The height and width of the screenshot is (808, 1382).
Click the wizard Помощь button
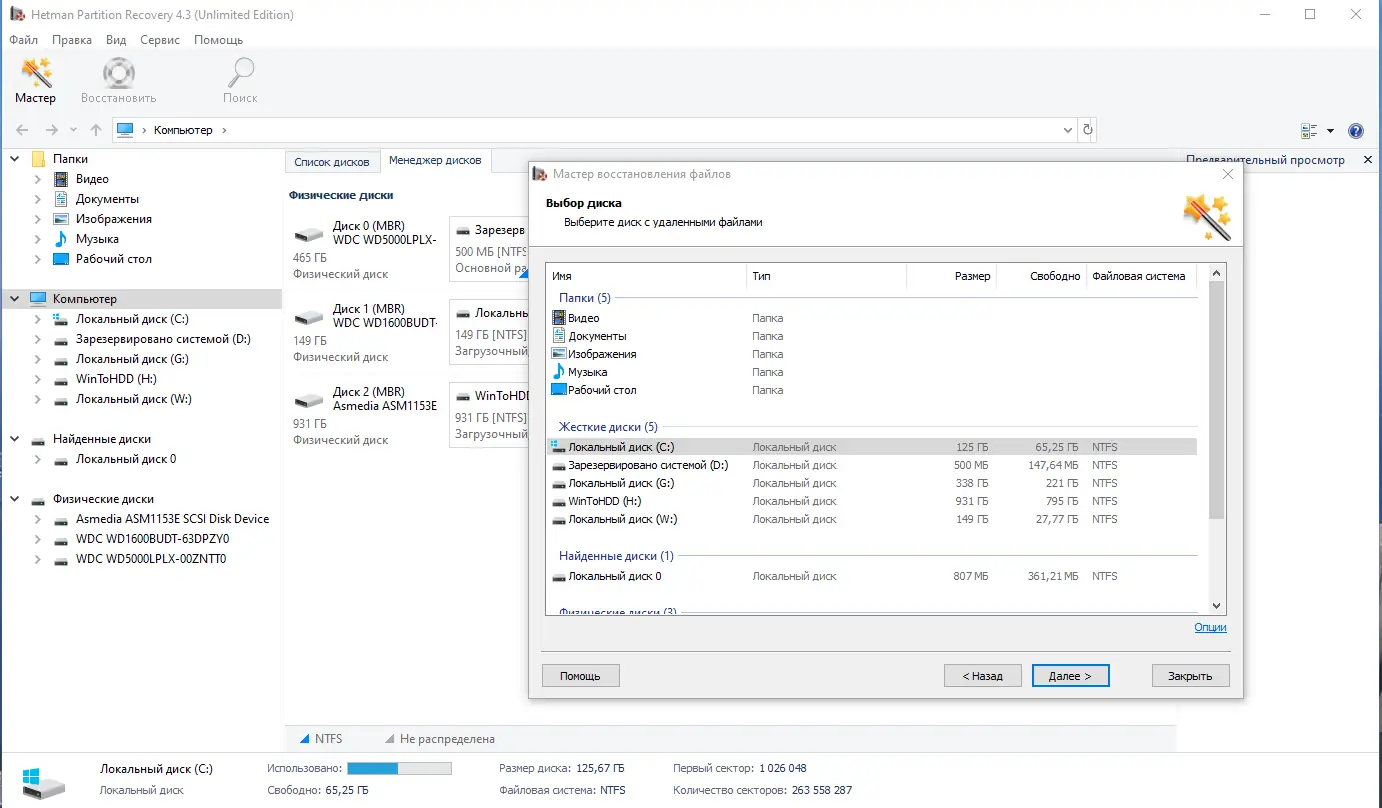[x=580, y=676]
